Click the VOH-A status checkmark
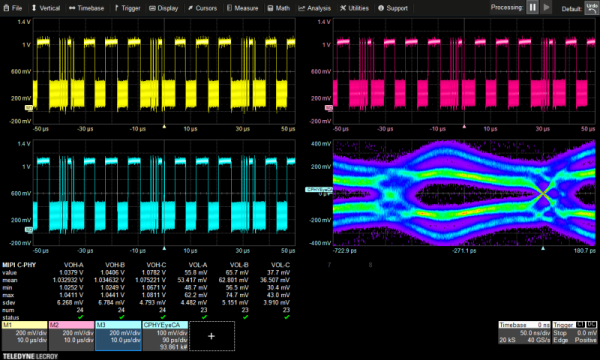This screenshot has width=600, height=360. 80,317
